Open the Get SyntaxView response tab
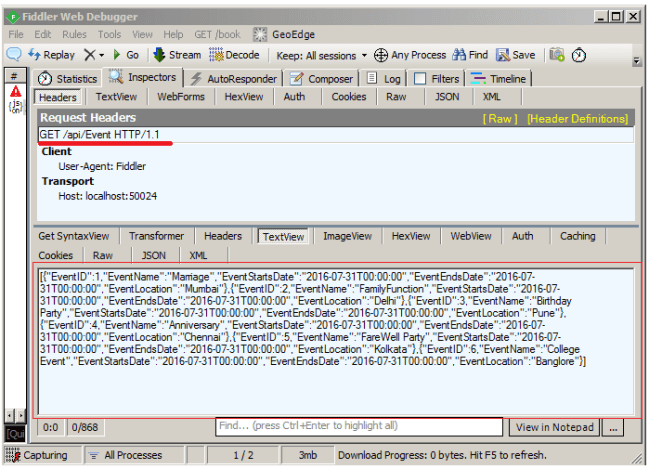 74,236
